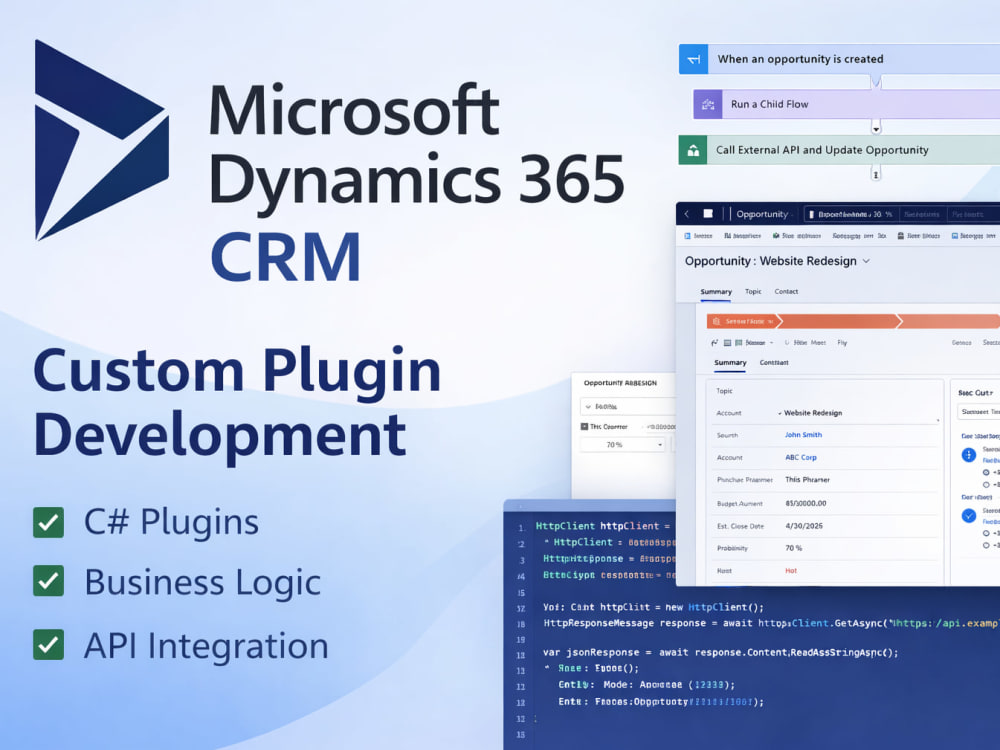Open the dropdown arrow in the form toolbar
The height and width of the screenshot is (750, 1000).
coord(772,343)
